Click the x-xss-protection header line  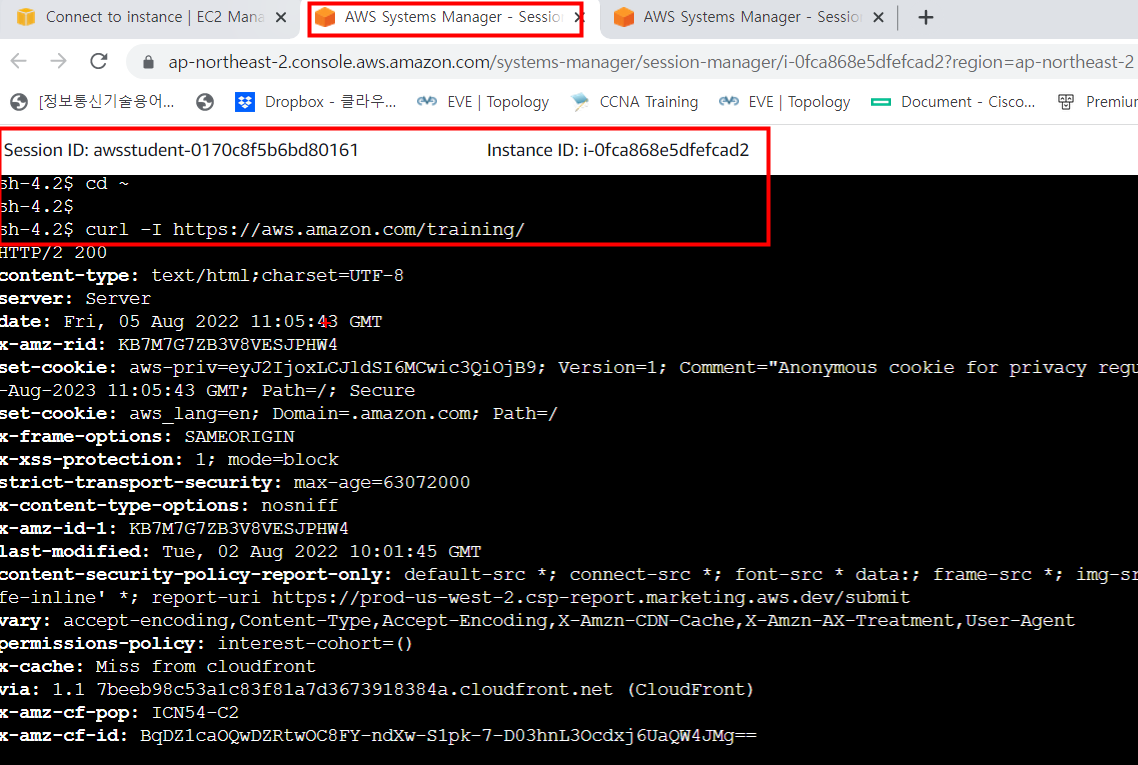169,460
